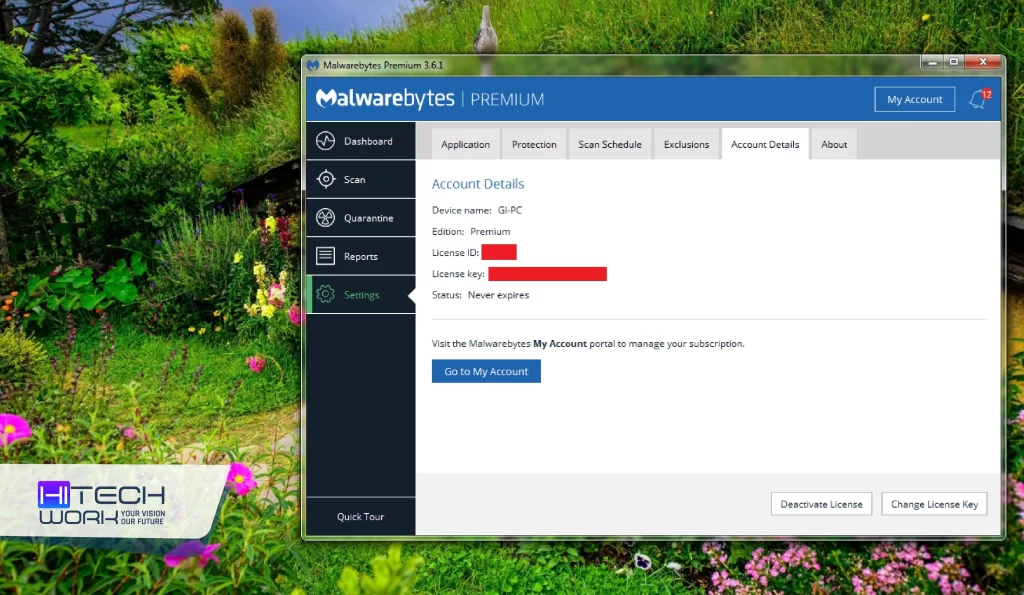The width and height of the screenshot is (1024, 595).
Task: Open the Scan Schedule tab
Action: [610, 144]
